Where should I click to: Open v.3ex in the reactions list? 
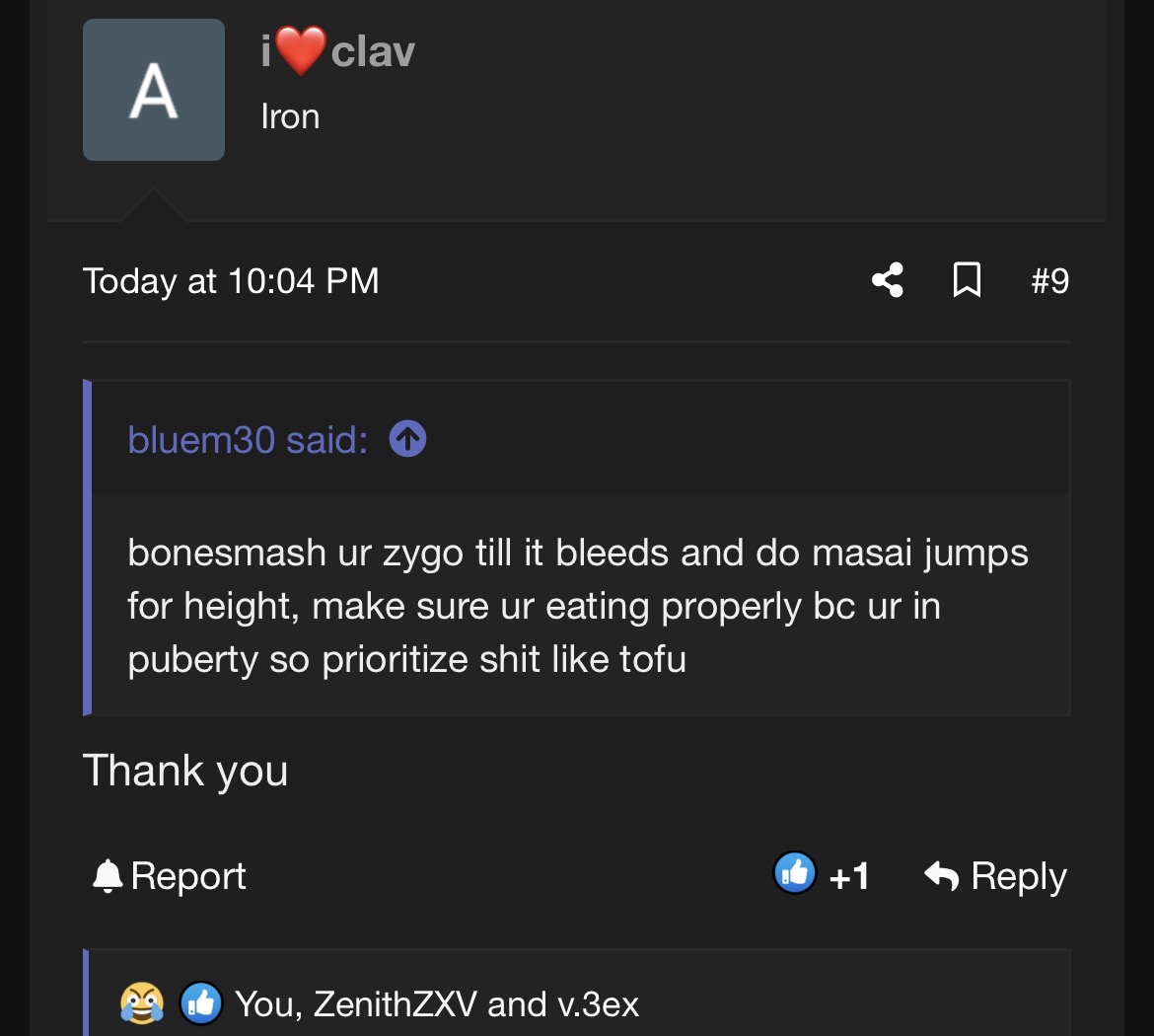599,1004
